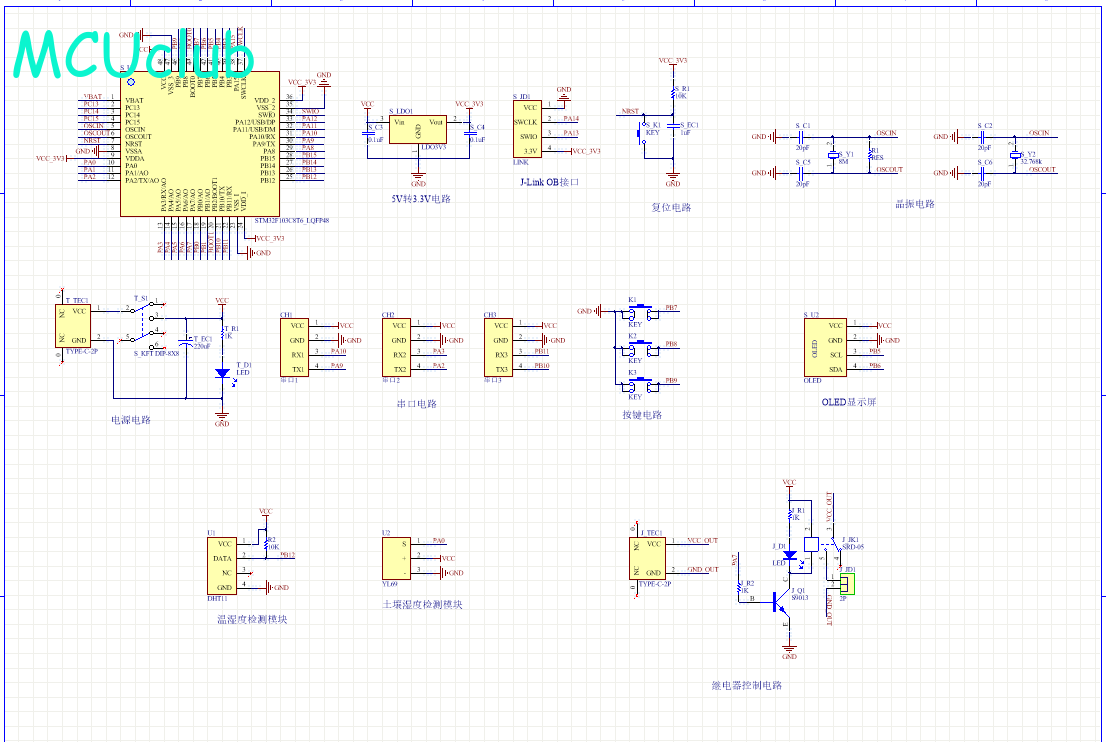Click the J_TEC1 TYPE-C-2P output connector
This screenshot has height=742, width=1106.
[x=649, y=557]
